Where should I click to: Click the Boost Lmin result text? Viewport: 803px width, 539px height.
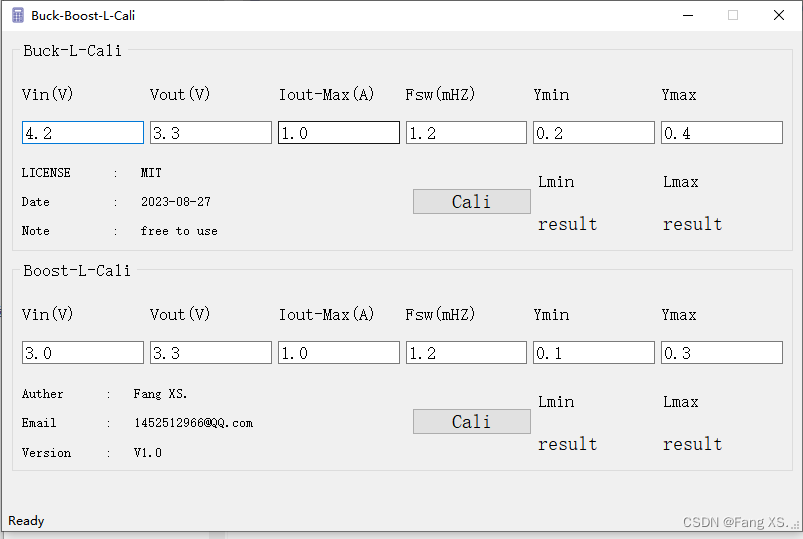pyautogui.click(x=567, y=444)
